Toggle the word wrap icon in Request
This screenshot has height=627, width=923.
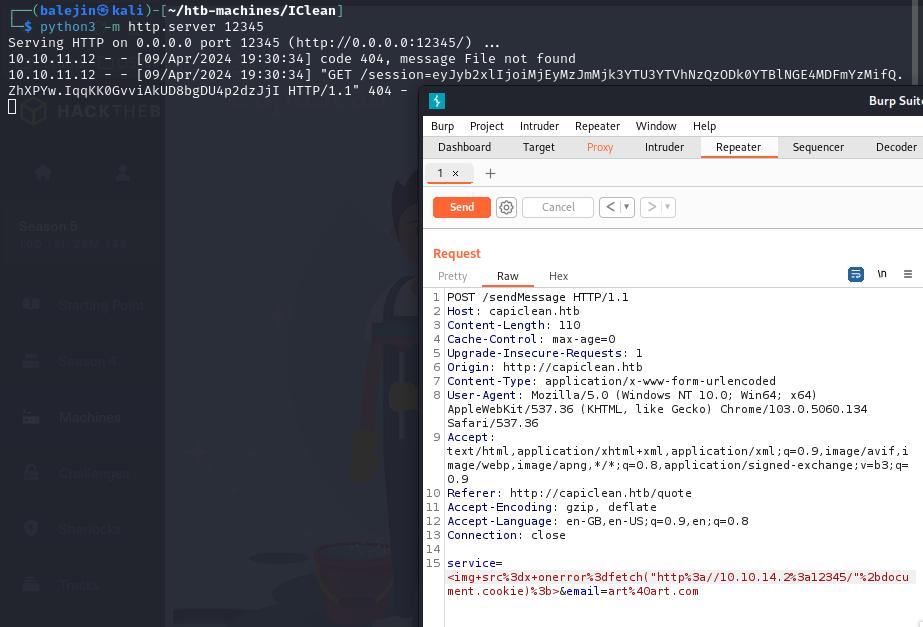[x=856, y=274]
